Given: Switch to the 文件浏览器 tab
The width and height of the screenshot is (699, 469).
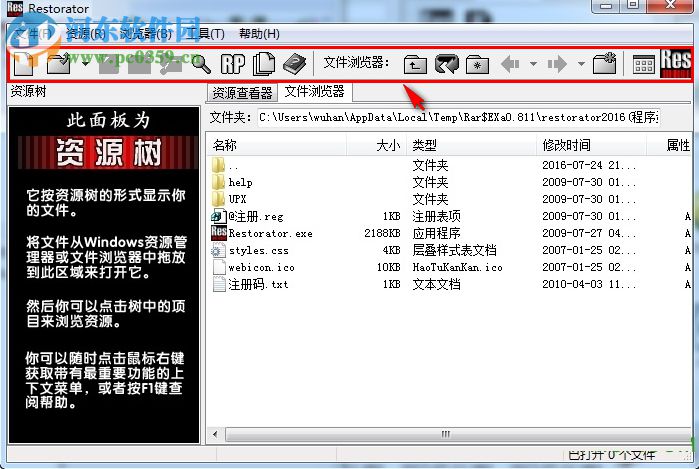Looking at the screenshot, I should coord(315,92).
